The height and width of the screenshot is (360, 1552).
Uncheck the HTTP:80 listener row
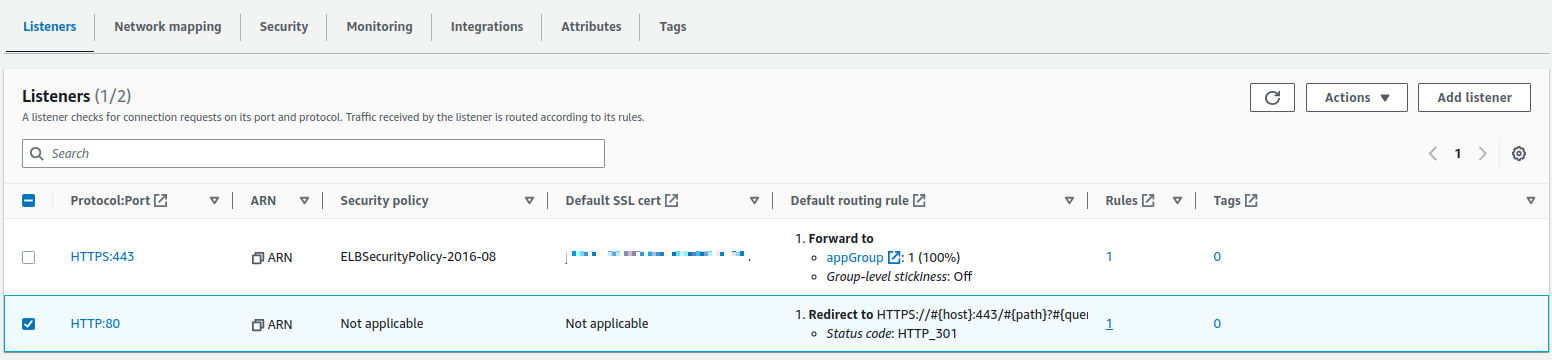[x=28, y=324]
